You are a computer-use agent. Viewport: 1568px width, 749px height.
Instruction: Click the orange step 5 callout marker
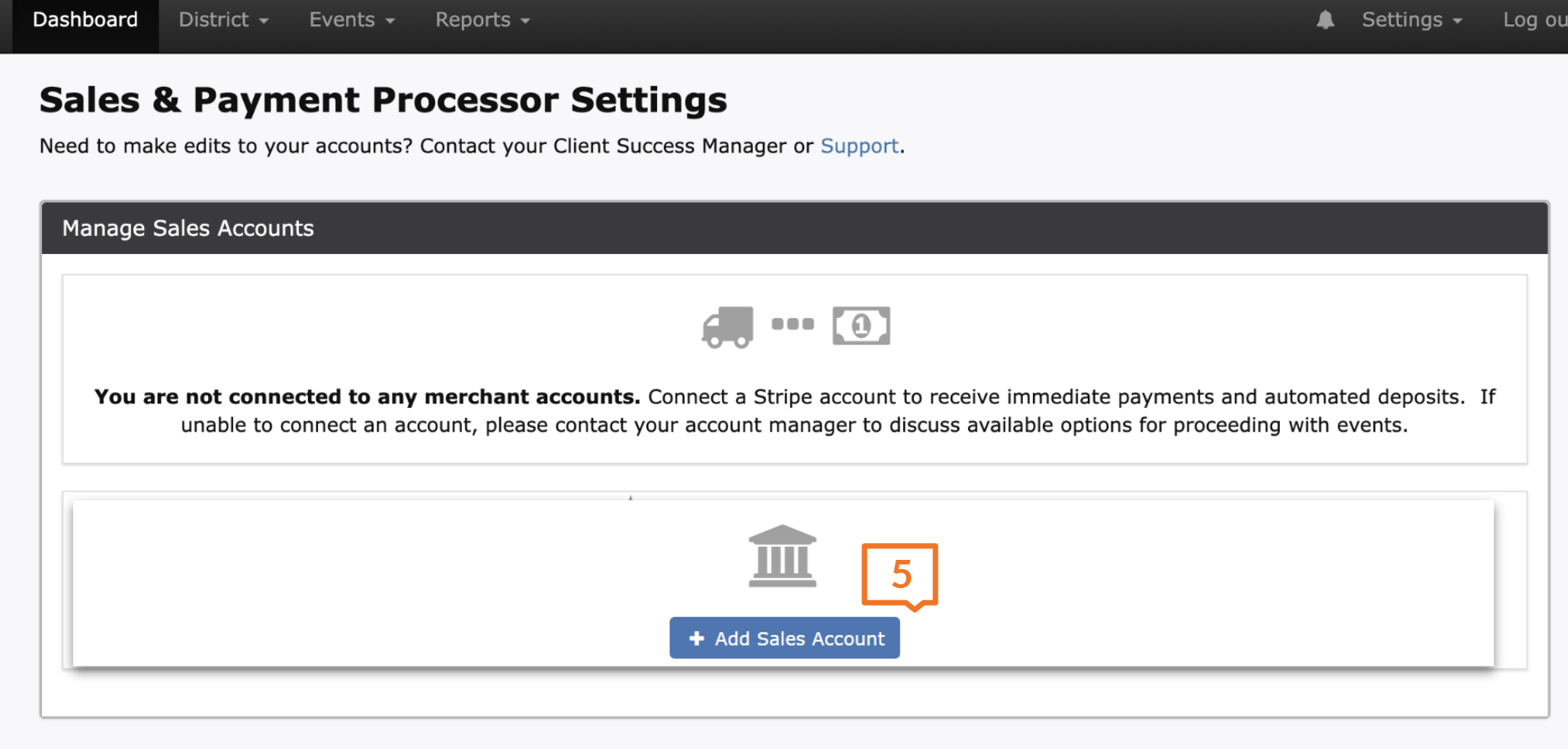point(900,574)
